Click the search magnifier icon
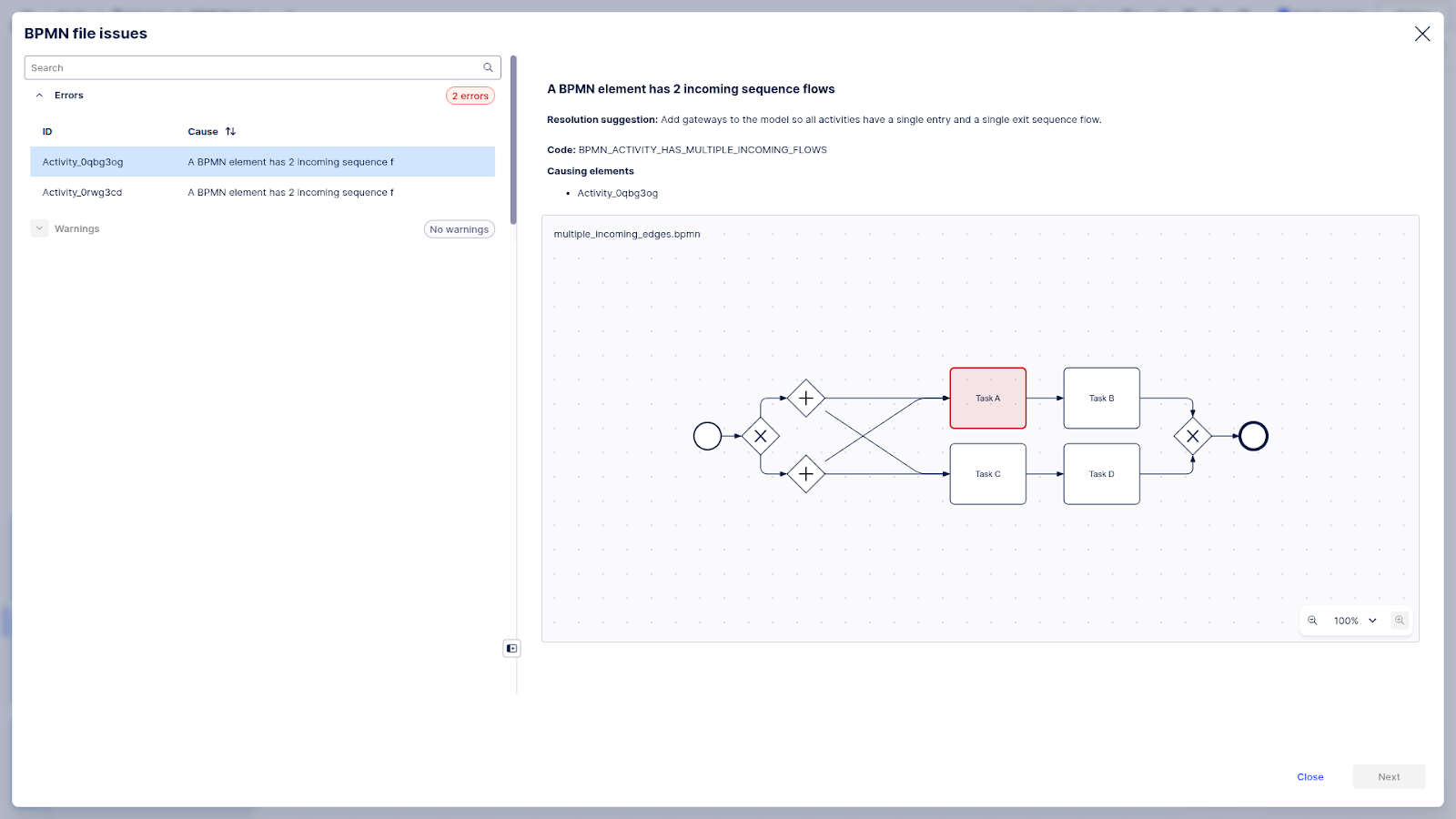Viewport: 1456px width, 819px height. pos(488,67)
